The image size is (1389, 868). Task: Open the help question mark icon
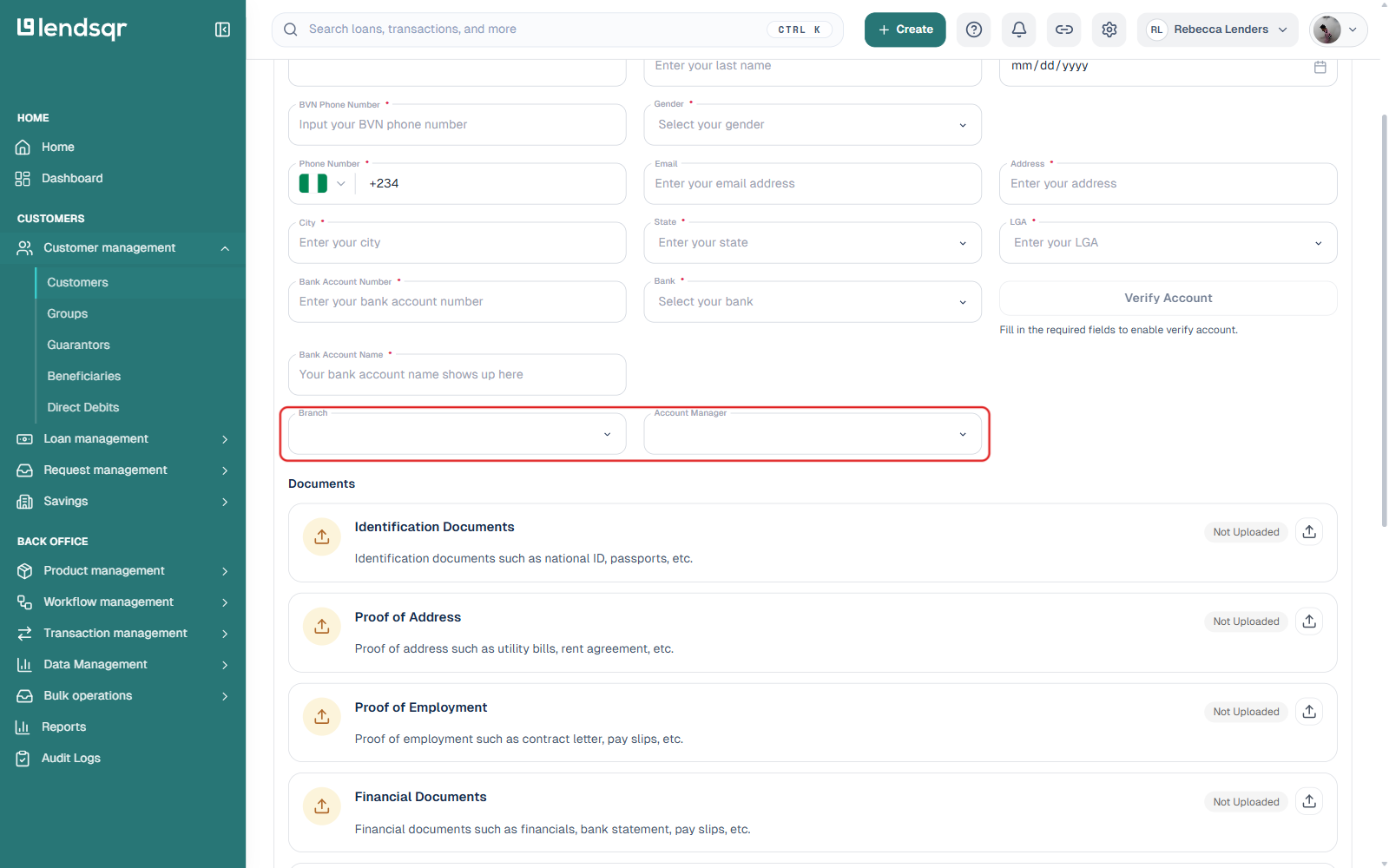(x=974, y=30)
